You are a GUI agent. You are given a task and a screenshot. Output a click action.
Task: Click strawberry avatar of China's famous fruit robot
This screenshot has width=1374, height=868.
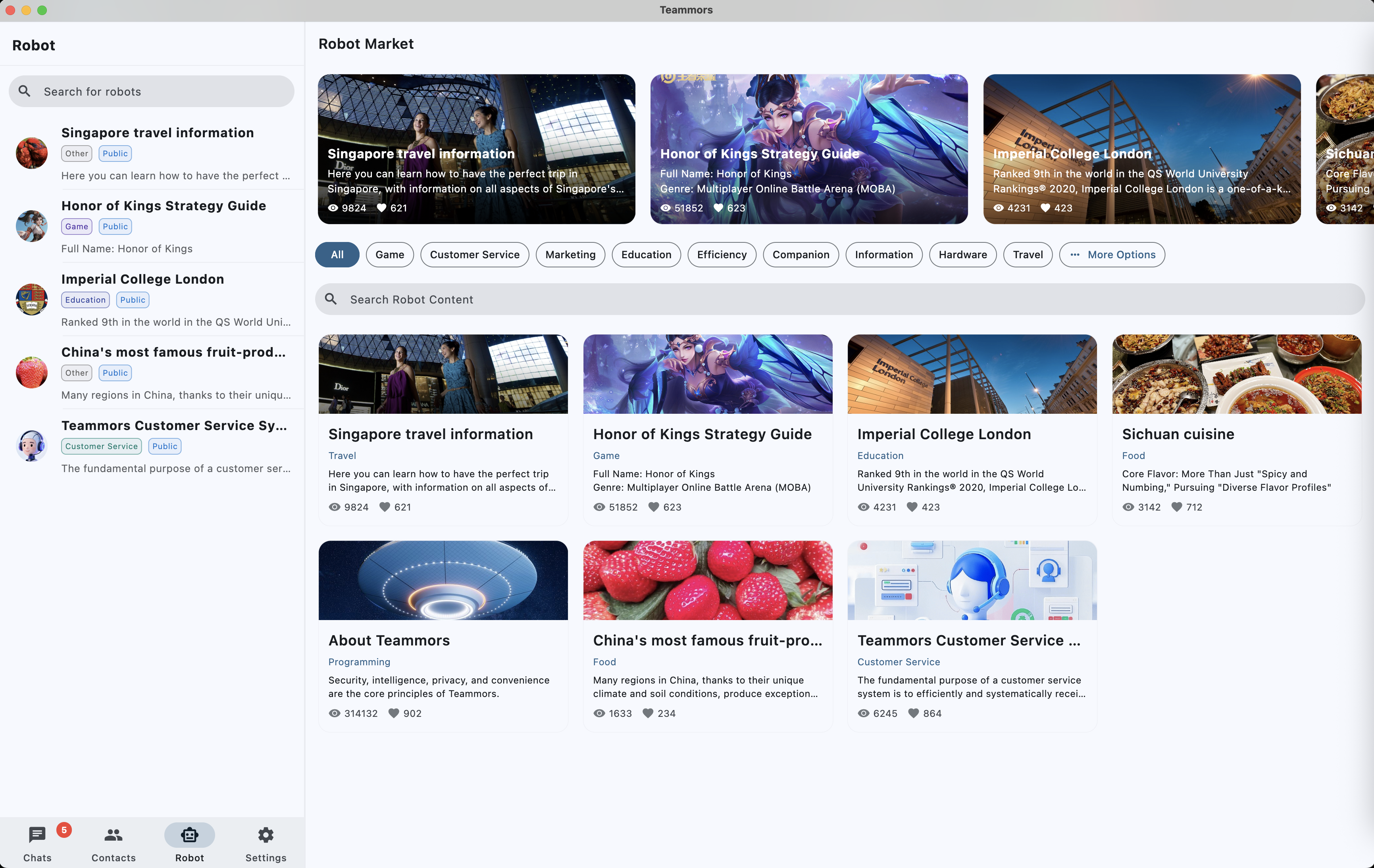pyautogui.click(x=31, y=373)
